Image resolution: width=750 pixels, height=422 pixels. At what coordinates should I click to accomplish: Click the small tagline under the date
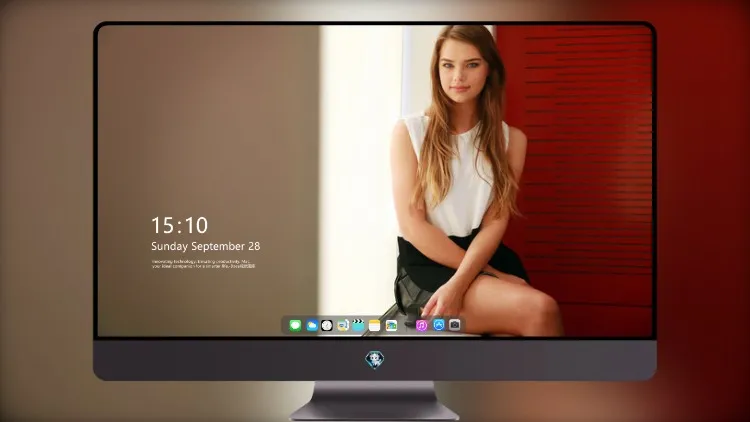203,264
